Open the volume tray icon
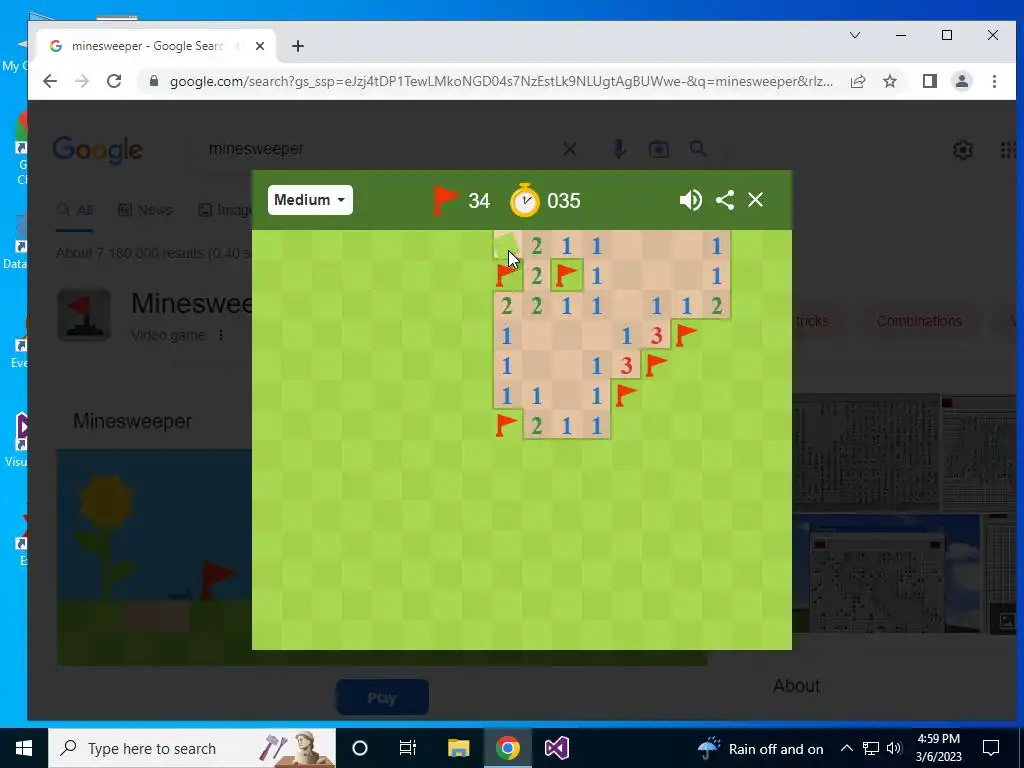This screenshot has width=1024, height=768. (x=894, y=748)
